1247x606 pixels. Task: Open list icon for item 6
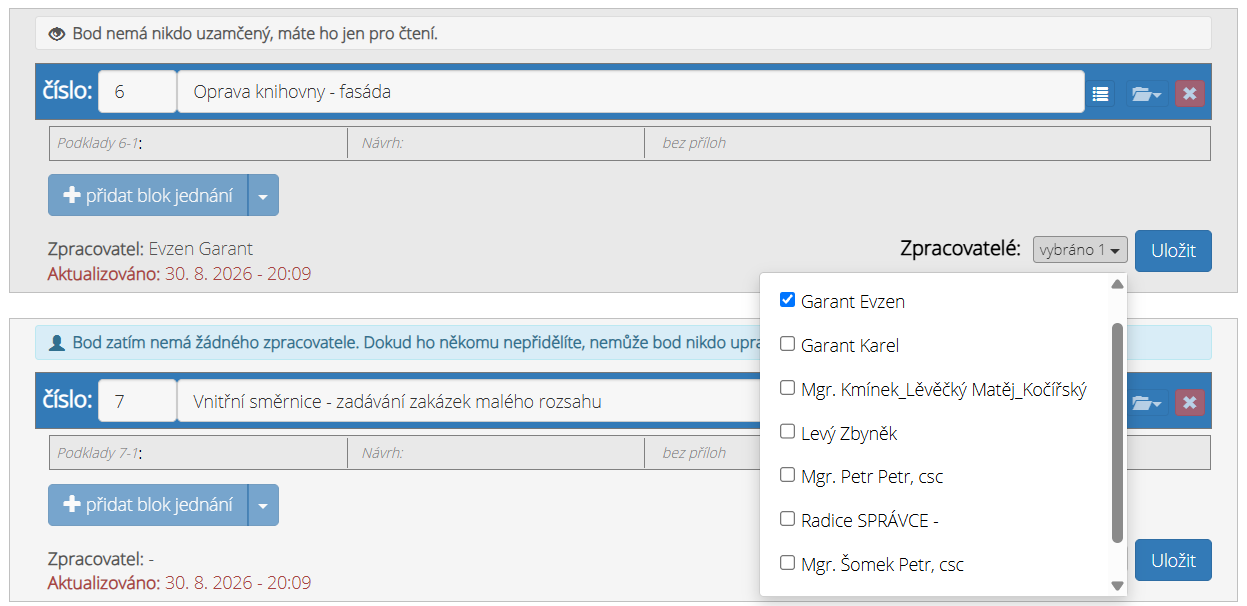click(1100, 93)
